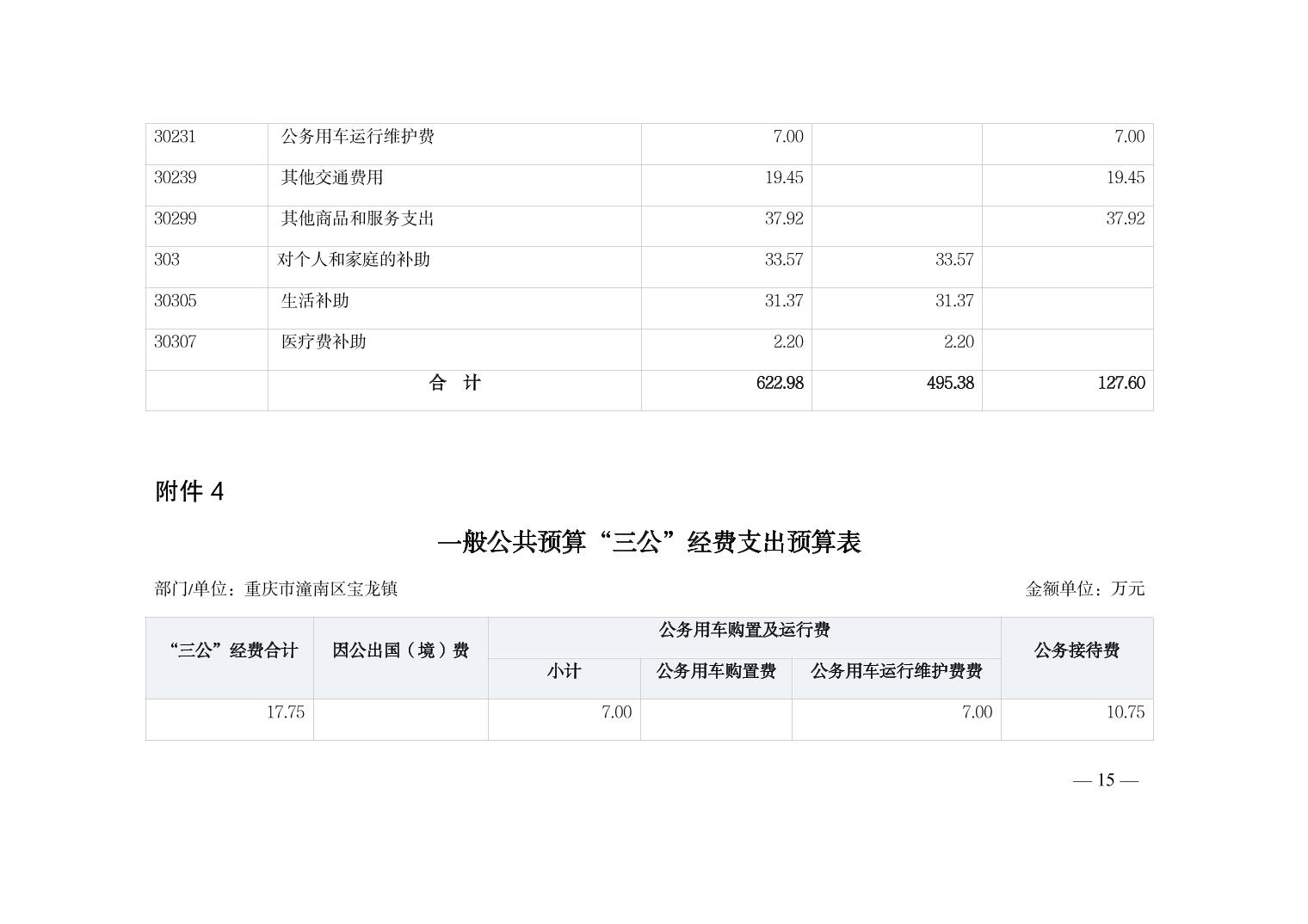The image size is (1308, 924).
Task: Click the 小计 sub-header
Action: pos(564,672)
